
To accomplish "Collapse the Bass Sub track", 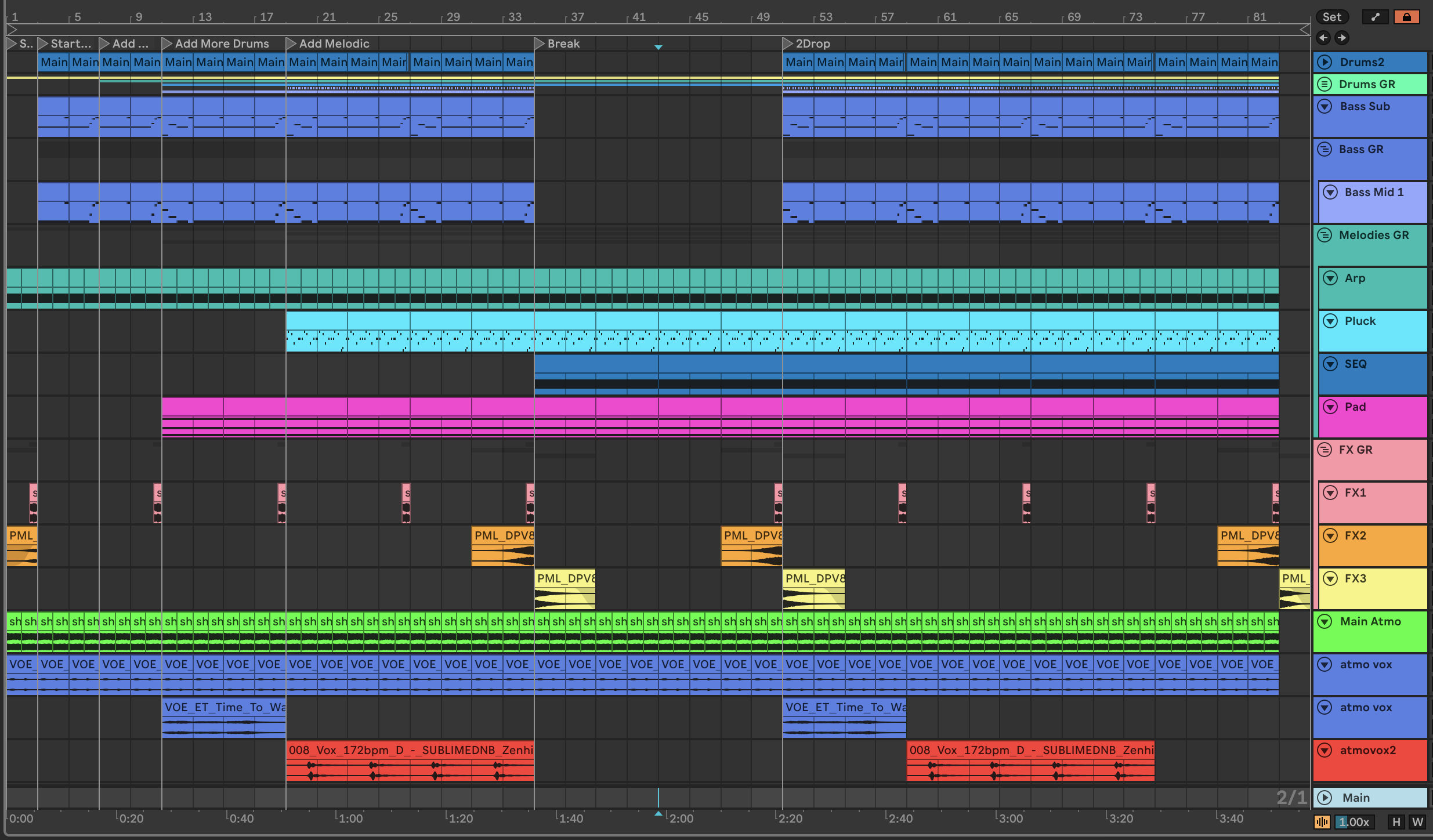I will click(x=1325, y=106).
